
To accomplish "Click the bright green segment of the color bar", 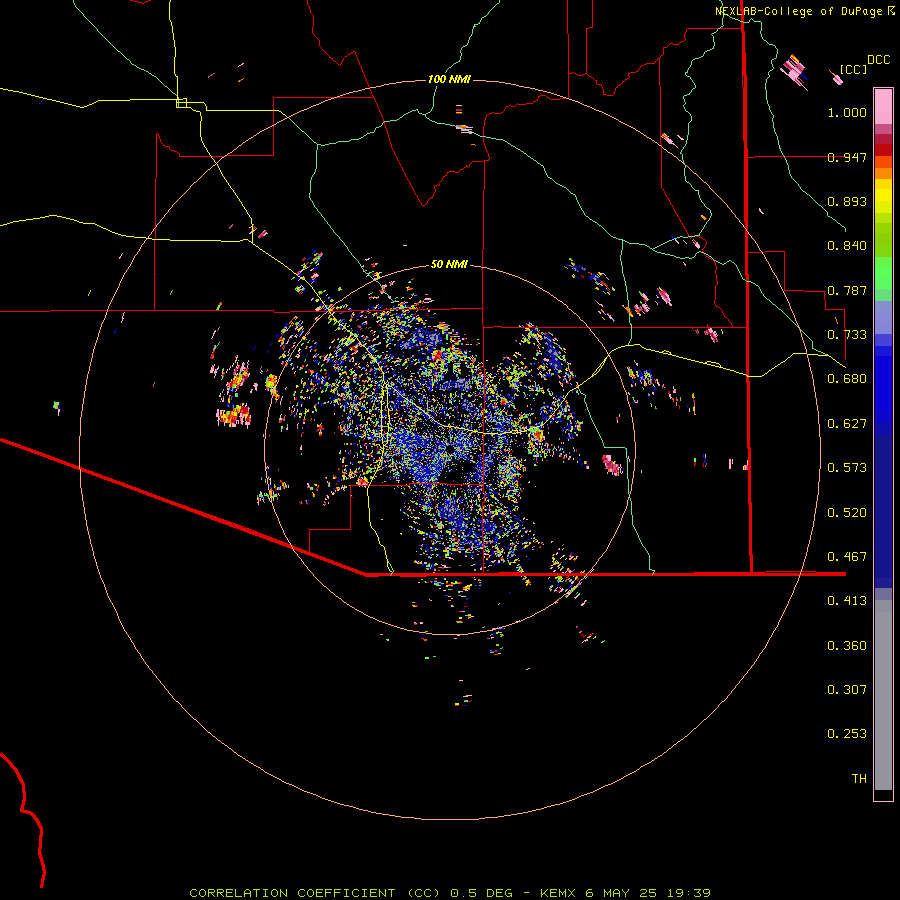I will (883, 273).
